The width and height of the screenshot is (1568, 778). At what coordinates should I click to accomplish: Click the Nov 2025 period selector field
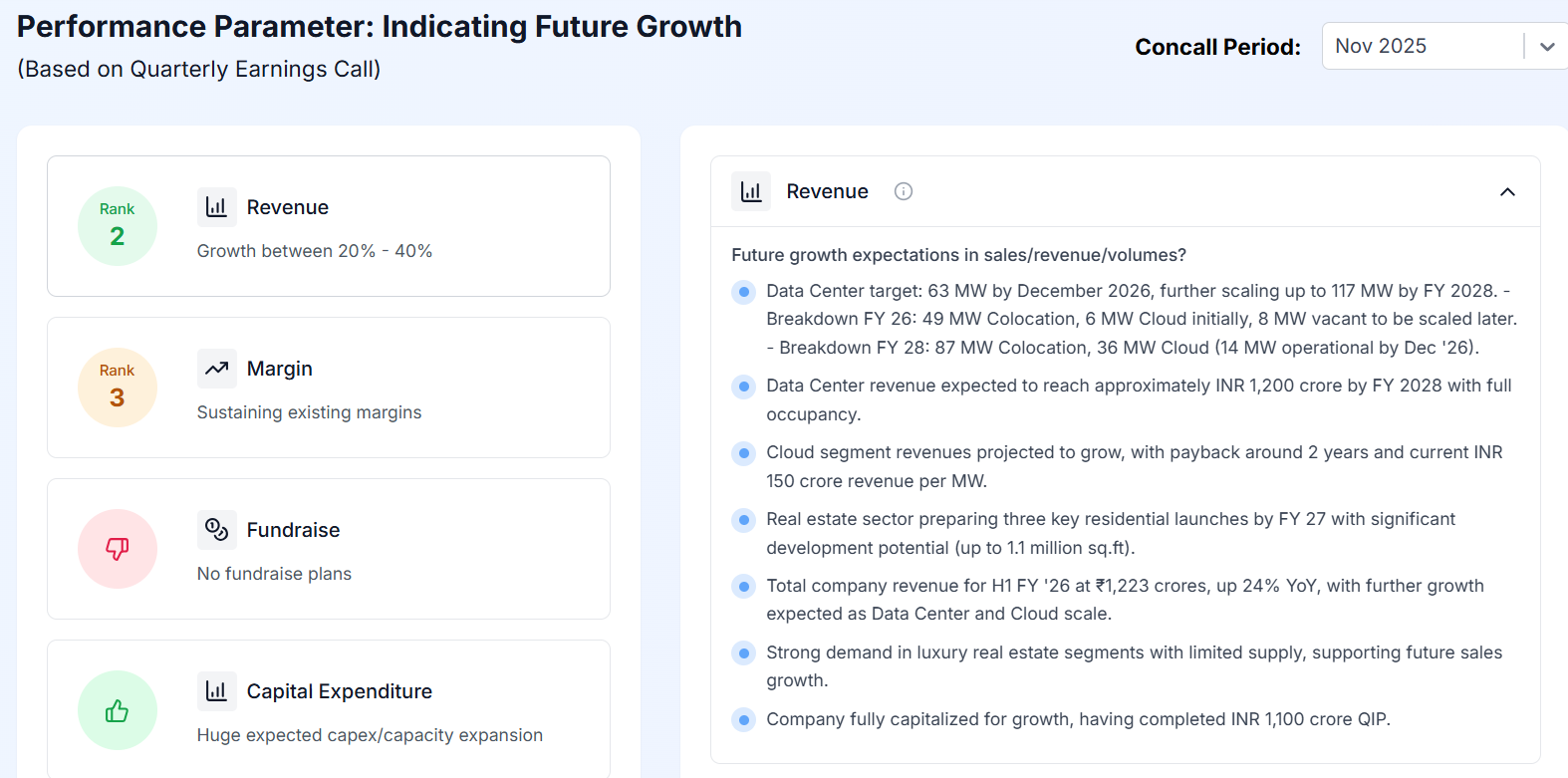coord(1422,47)
